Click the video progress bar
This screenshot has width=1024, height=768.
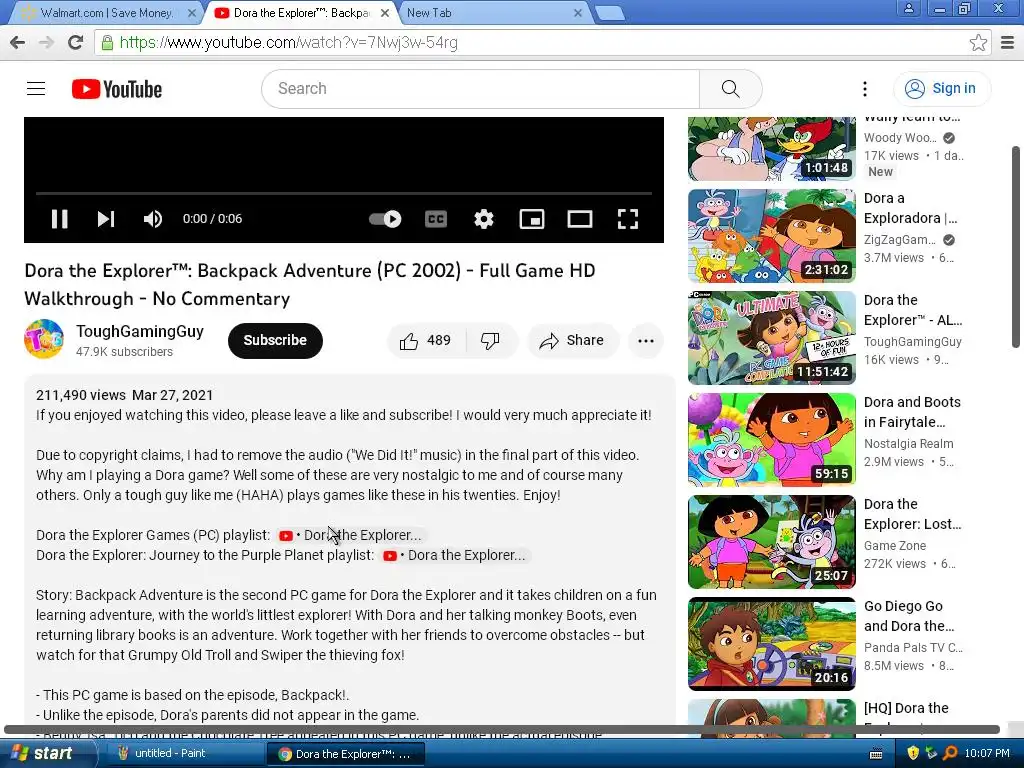(344, 193)
